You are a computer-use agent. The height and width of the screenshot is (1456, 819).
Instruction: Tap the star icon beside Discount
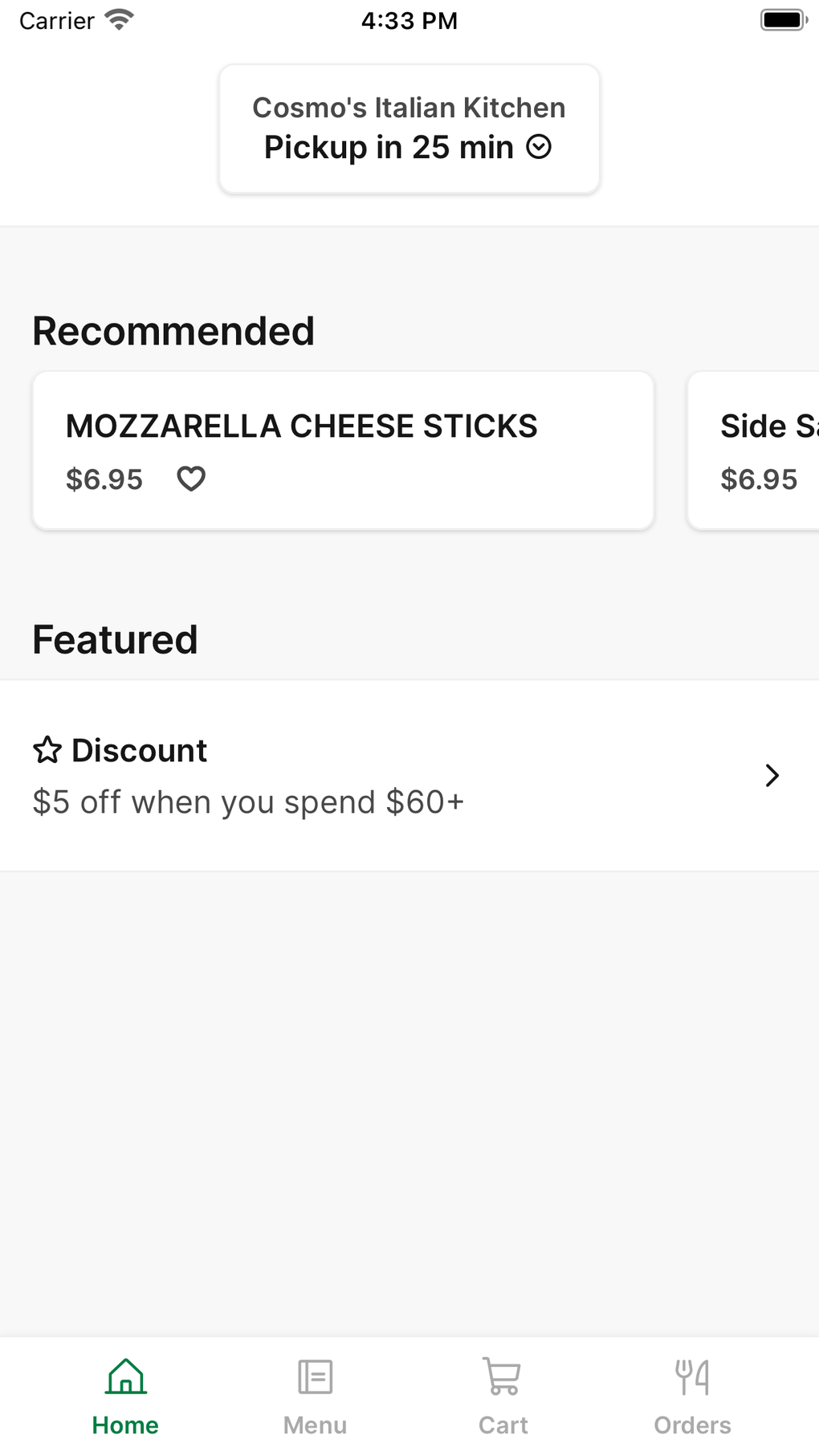pyautogui.click(x=47, y=750)
